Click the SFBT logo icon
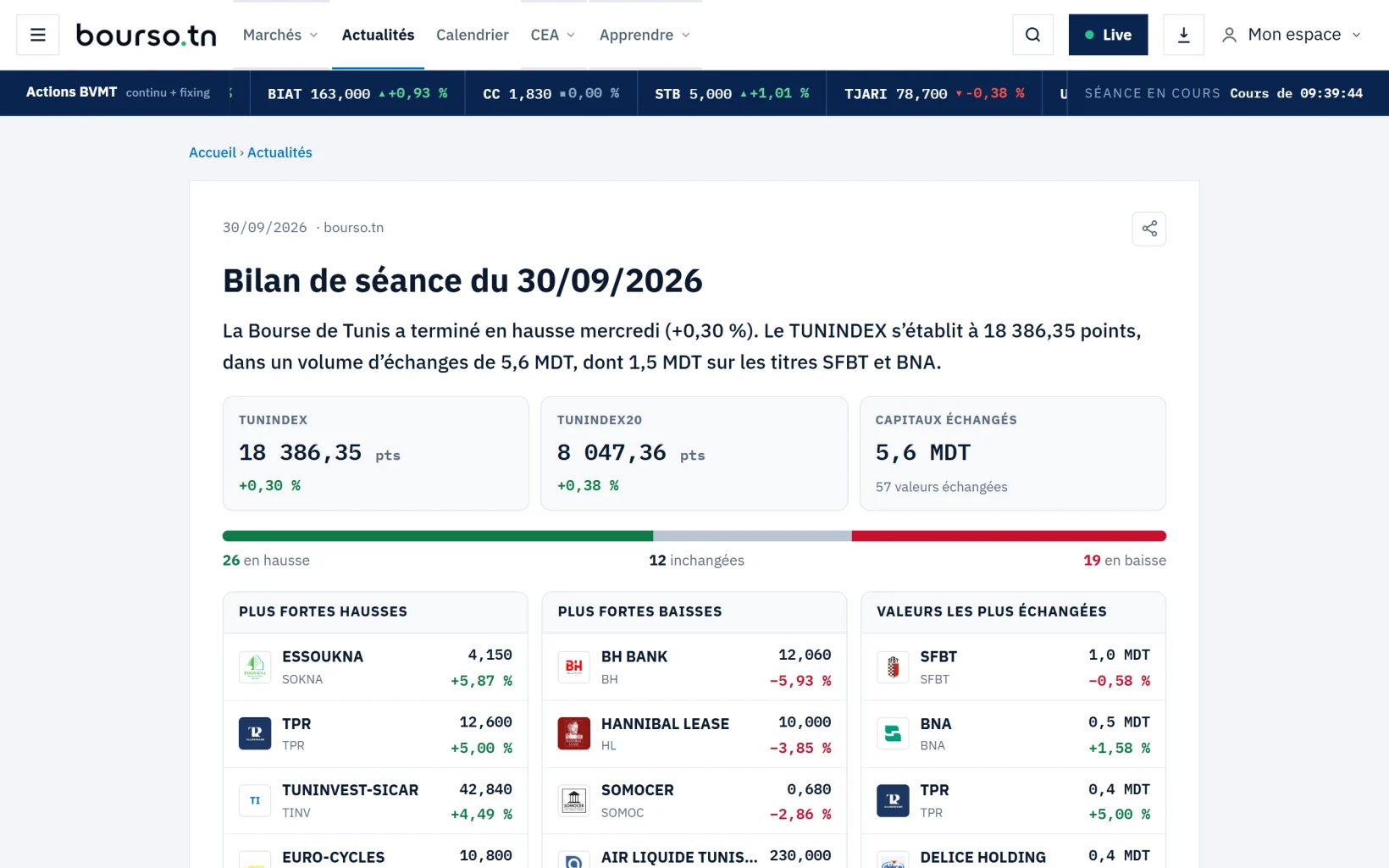The width and height of the screenshot is (1389, 868). [x=893, y=667]
